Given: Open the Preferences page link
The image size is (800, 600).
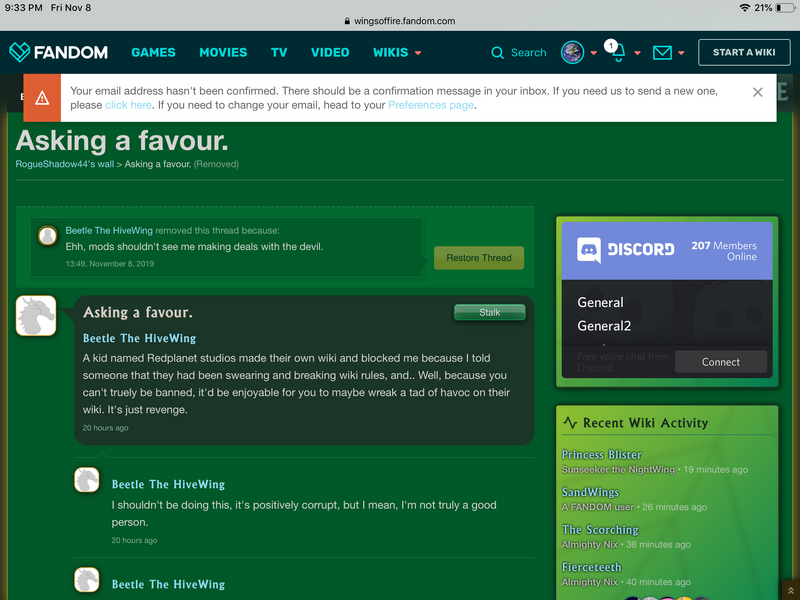Looking at the screenshot, I should coord(431,105).
